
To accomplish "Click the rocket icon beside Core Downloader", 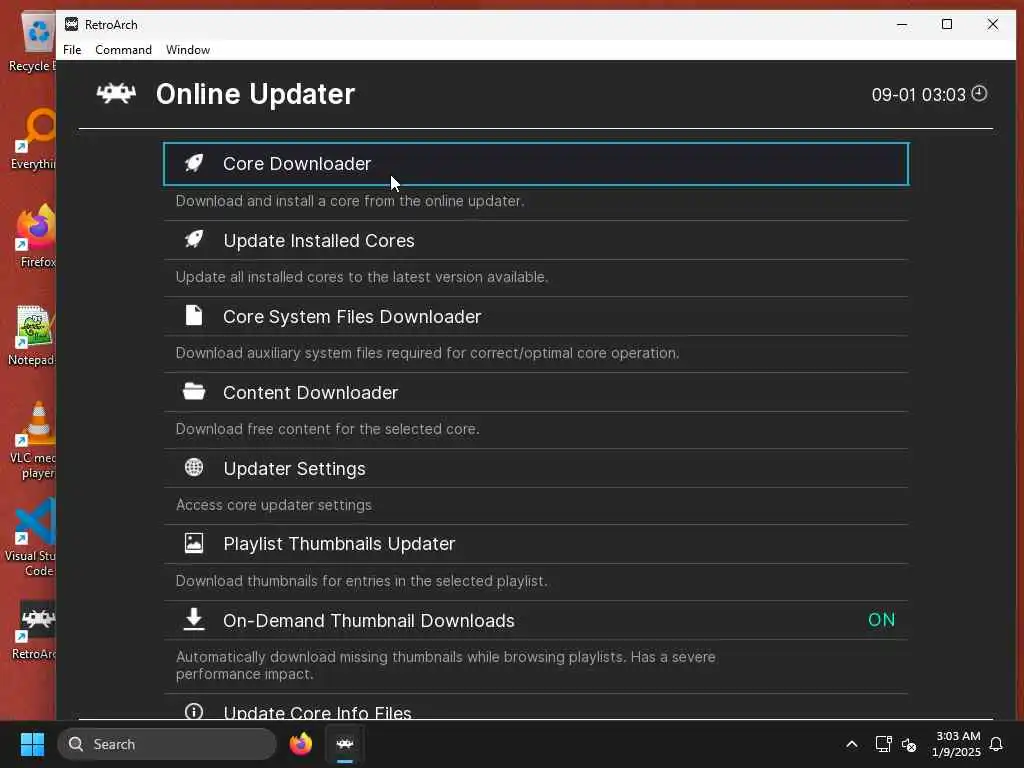I will coord(194,163).
